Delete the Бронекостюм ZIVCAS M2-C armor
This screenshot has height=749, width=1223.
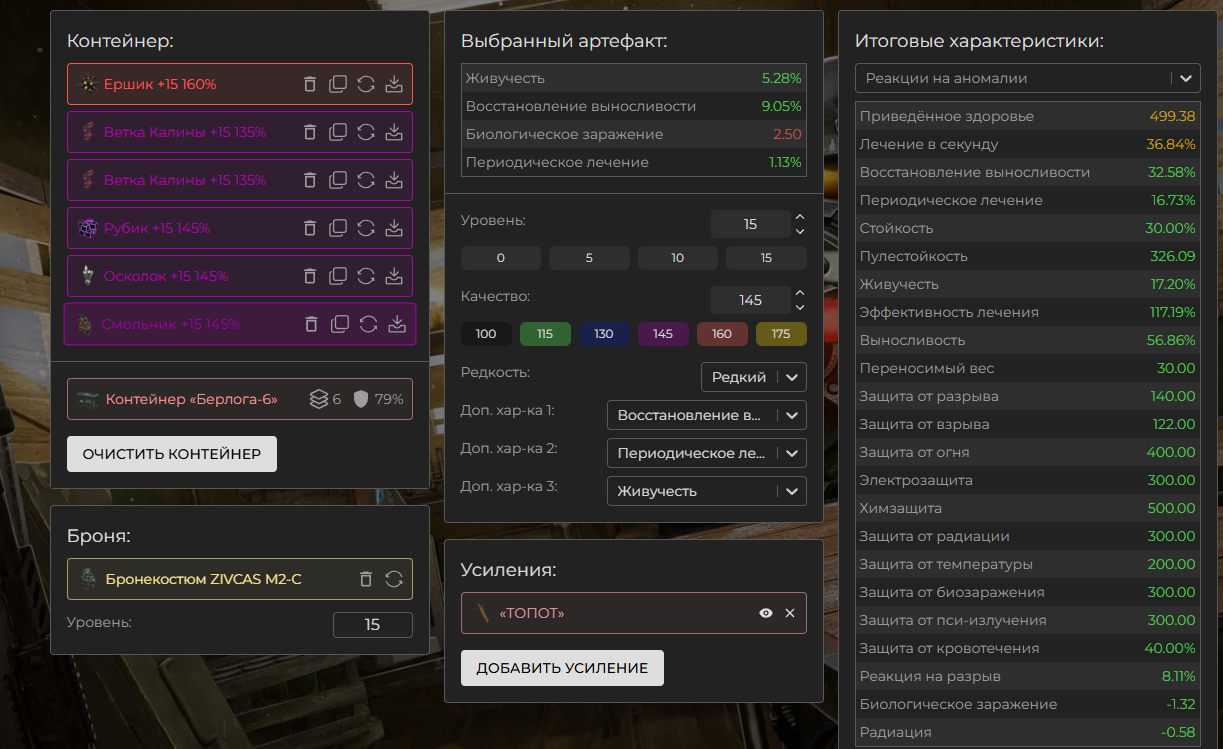tap(366, 578)
